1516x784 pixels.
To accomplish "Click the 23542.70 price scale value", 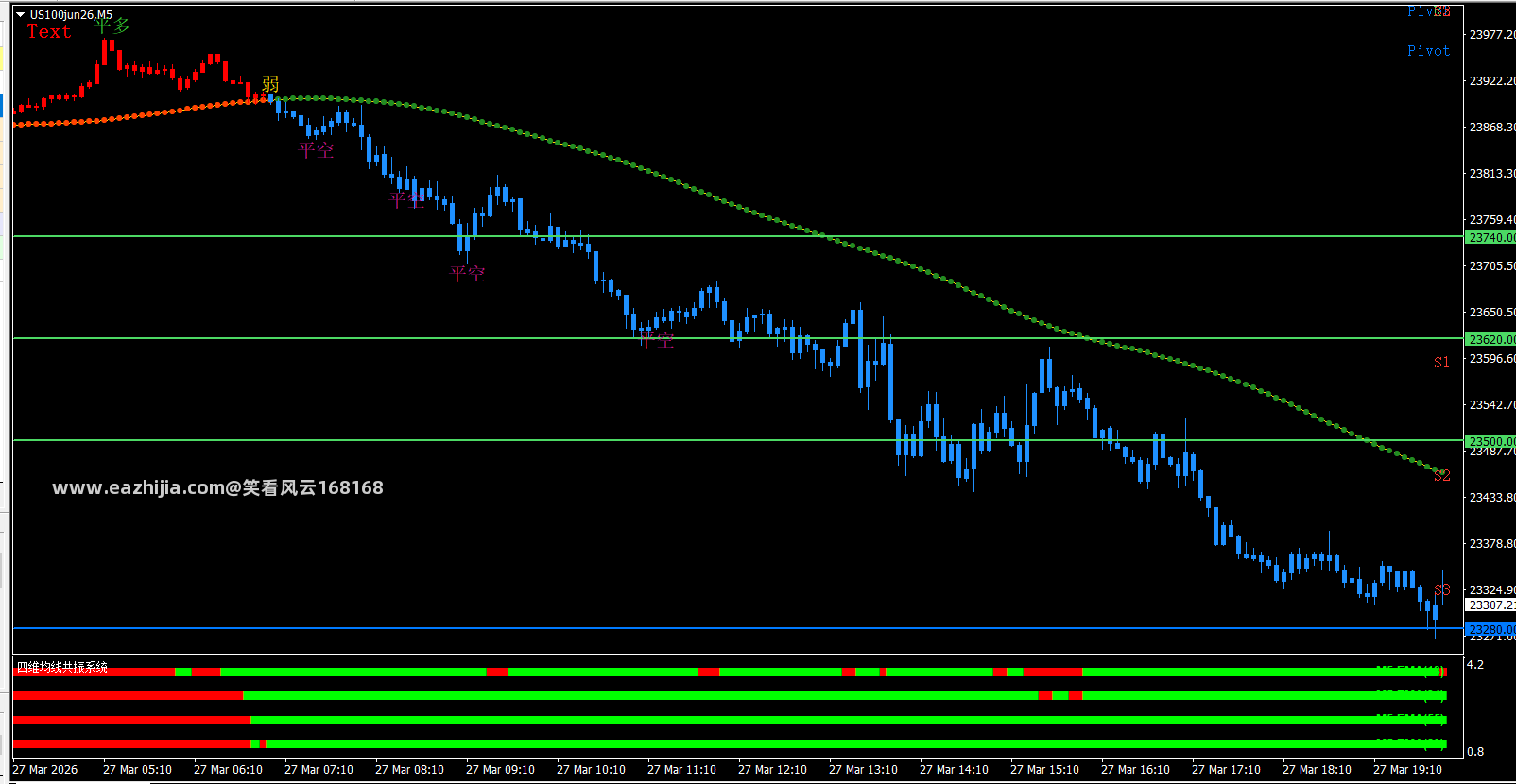I will tap(1492, 404).
